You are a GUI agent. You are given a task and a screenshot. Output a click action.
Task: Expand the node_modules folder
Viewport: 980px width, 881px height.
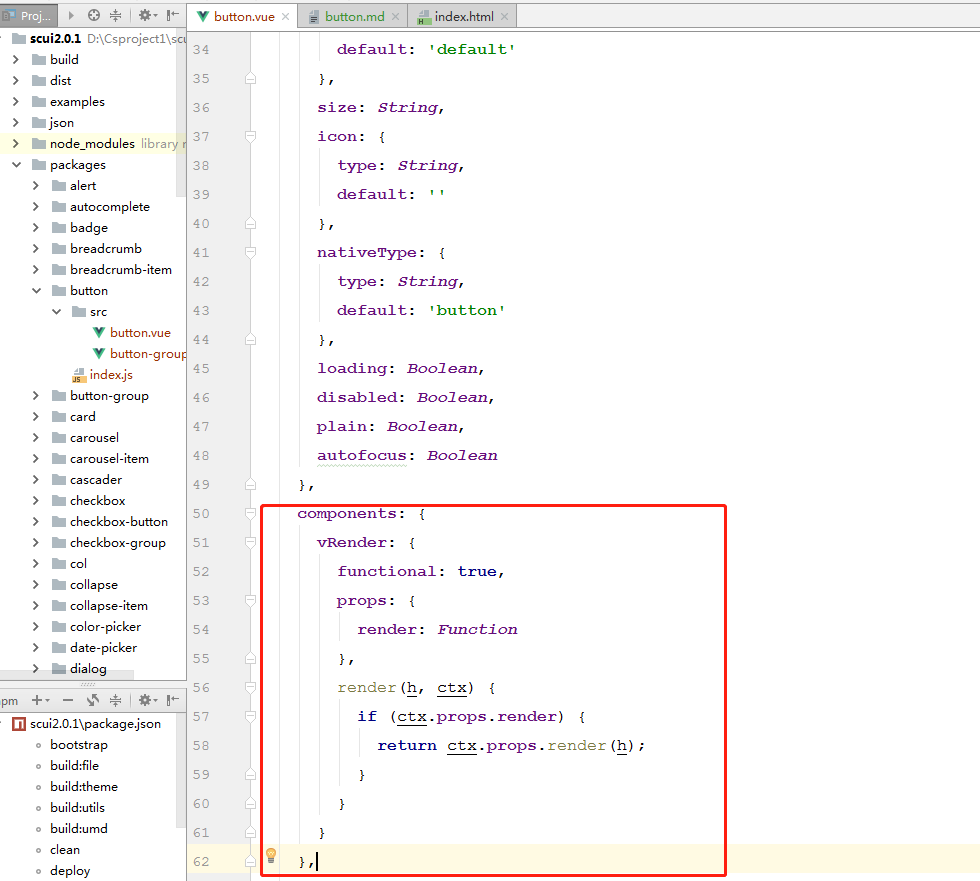pyautogui.click(x=16, y=144)
